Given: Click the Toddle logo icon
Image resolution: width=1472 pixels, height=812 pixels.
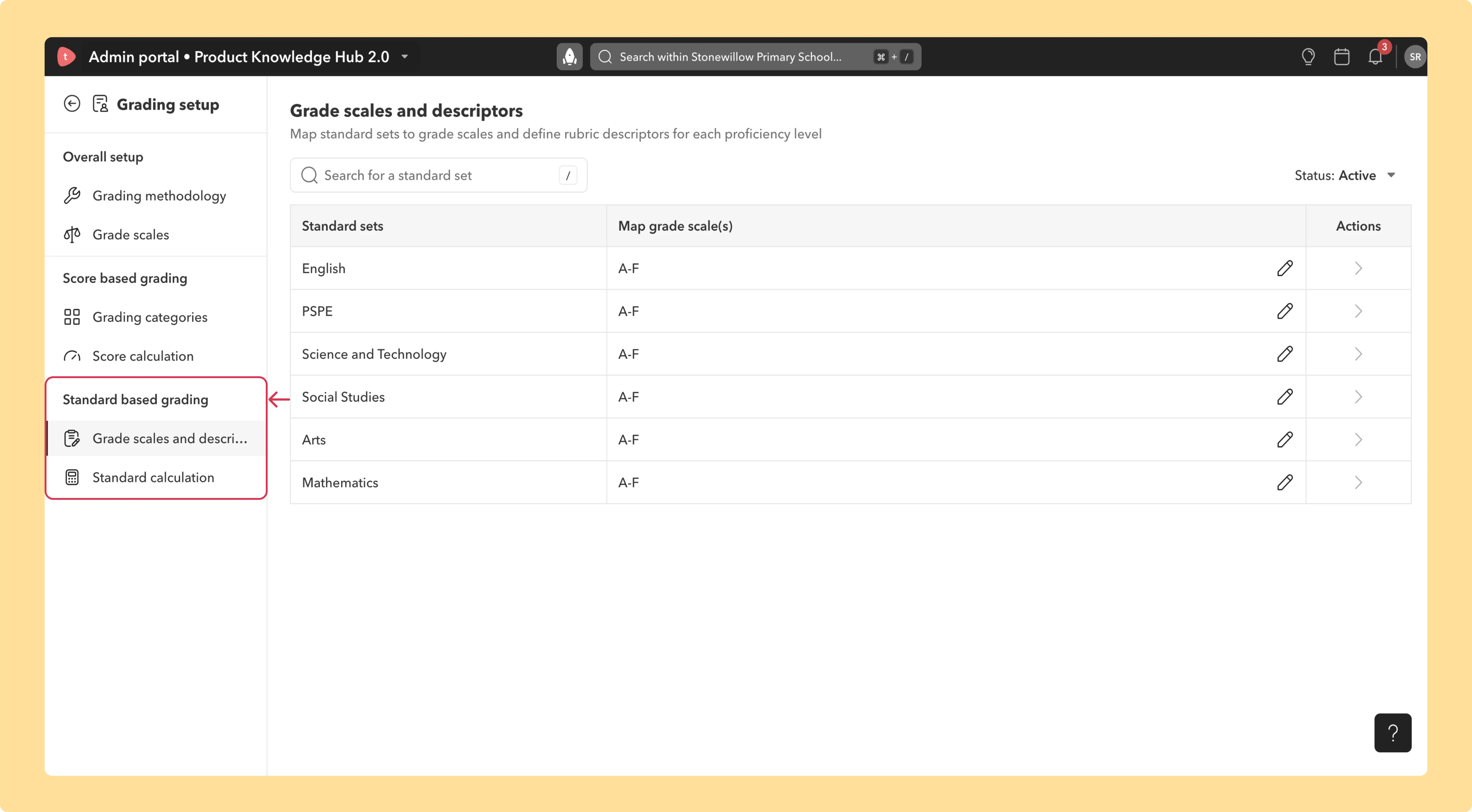Looking at the screenshot, I should pos(66,57).
